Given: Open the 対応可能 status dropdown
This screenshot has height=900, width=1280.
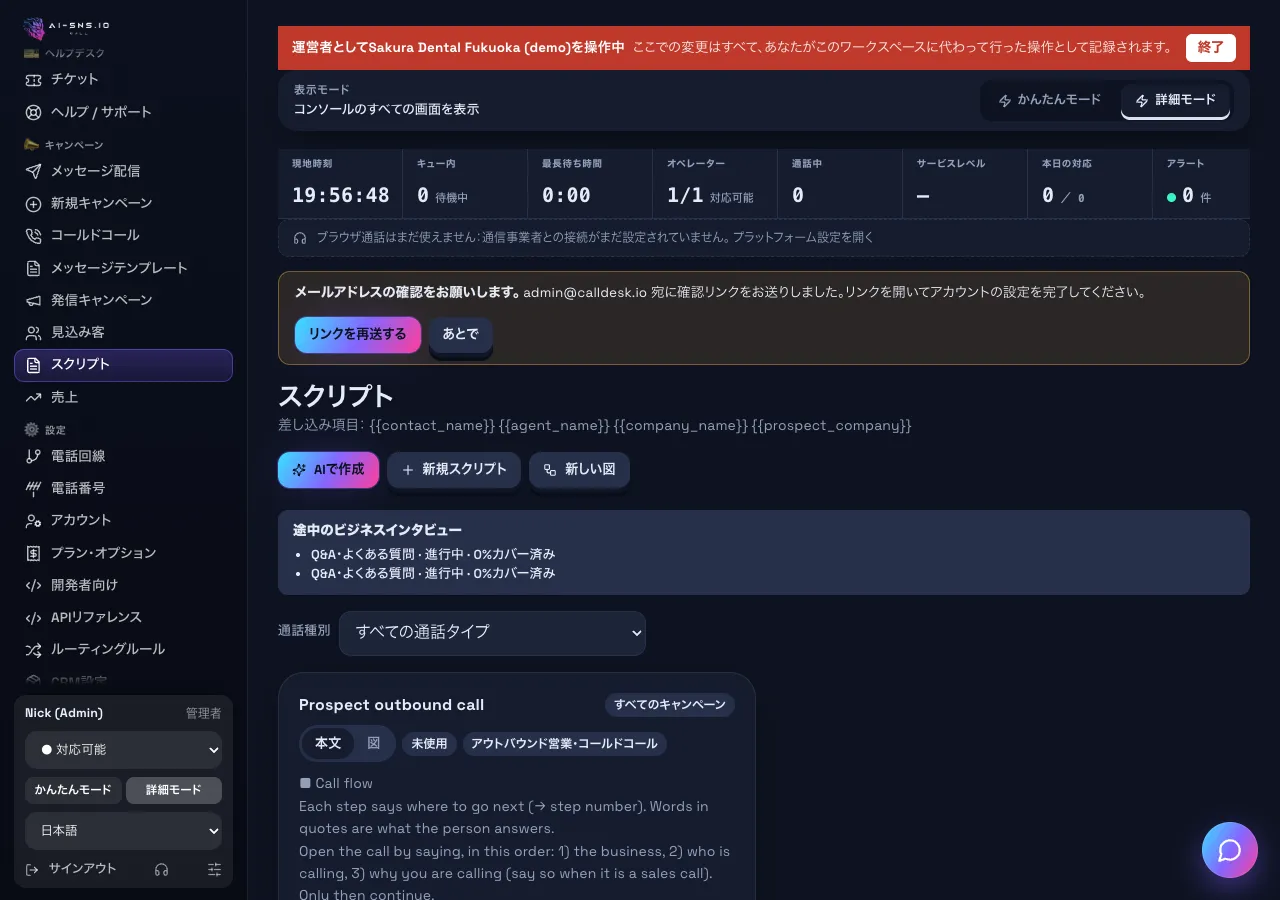Looking at the screenshot, I should coord(124,750).
